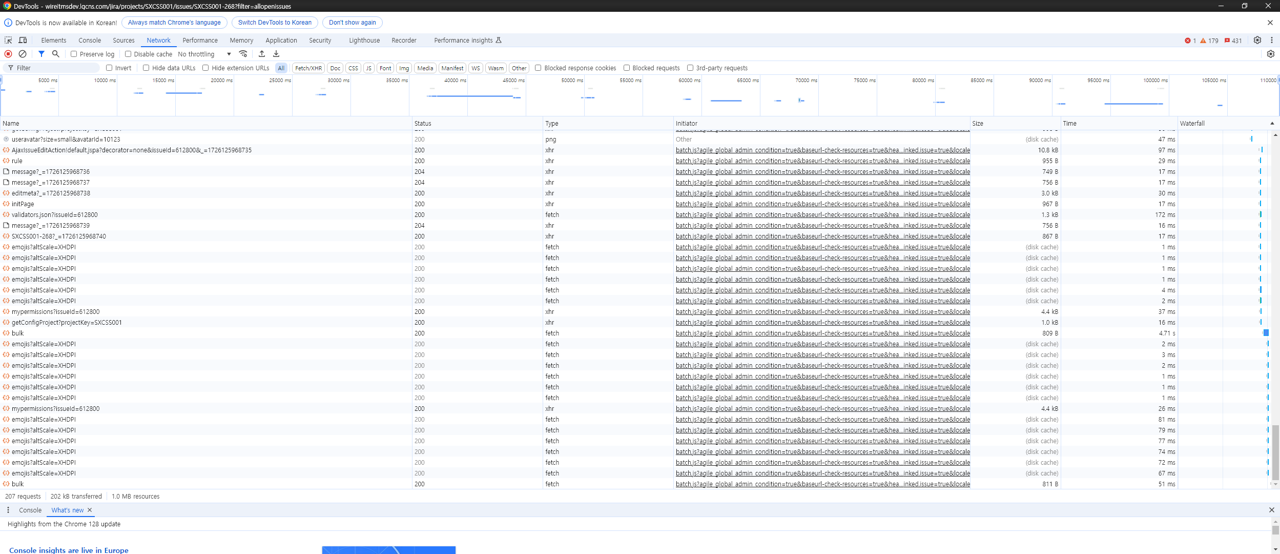
Task: Sort by the Size column header
Action: (x=1015, y=123)
